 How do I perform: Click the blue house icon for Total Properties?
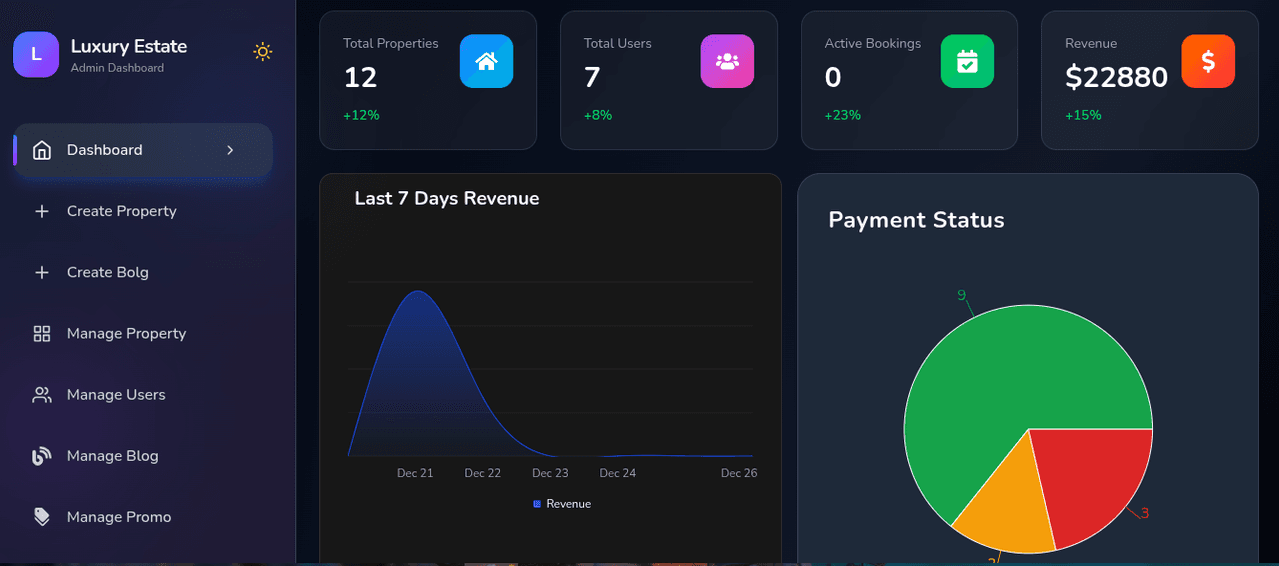click(486, 61)
